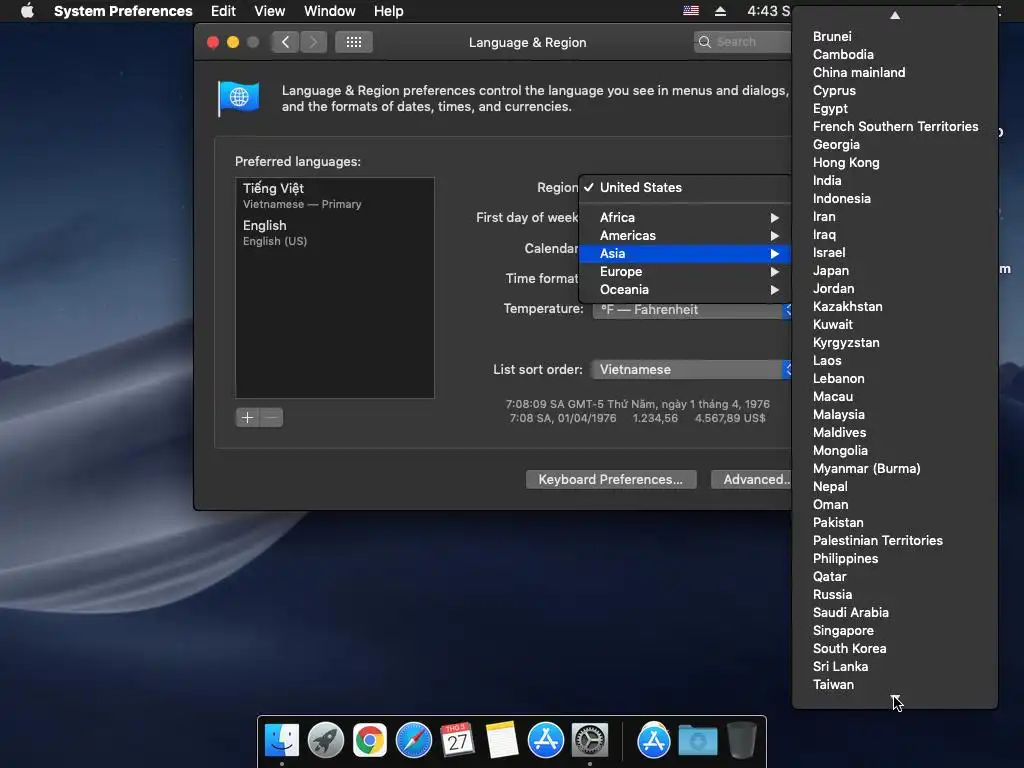Screen dimensions: 1024x768
Task: Choose Kazakhstan from the country list
Action: pos(895,306)
